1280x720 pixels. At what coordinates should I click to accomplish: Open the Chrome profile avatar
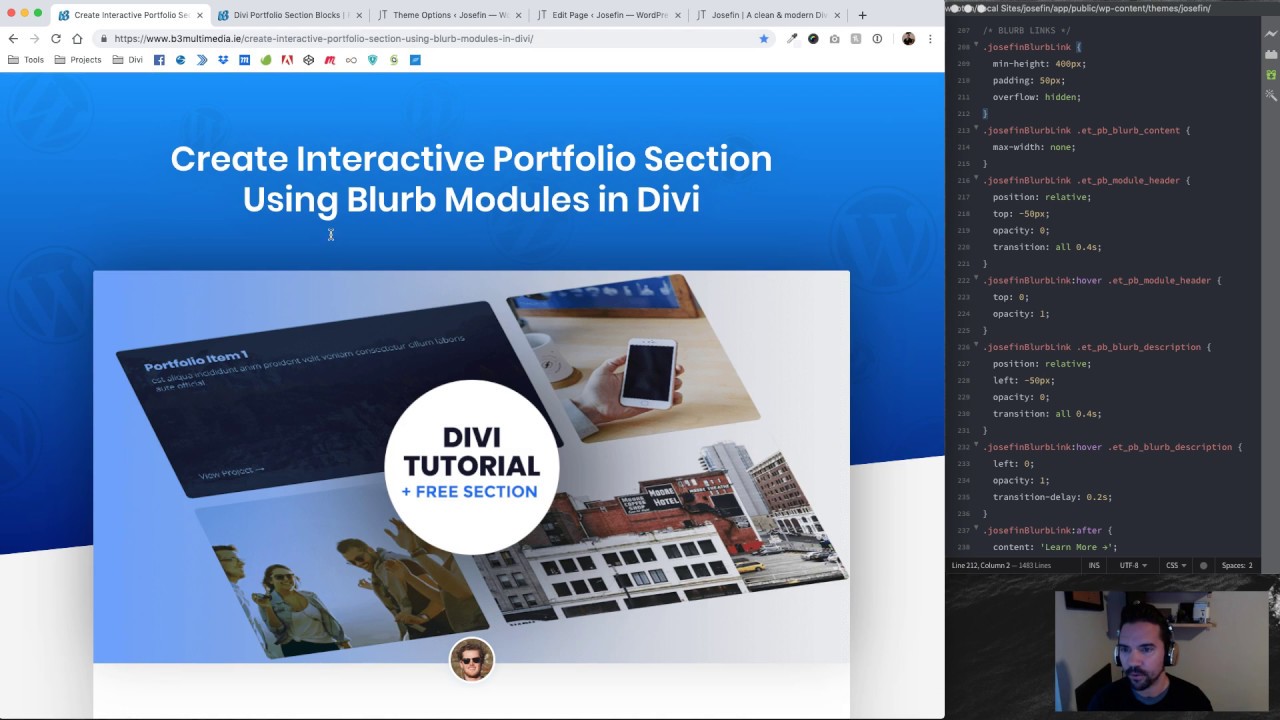coord(908,39)
